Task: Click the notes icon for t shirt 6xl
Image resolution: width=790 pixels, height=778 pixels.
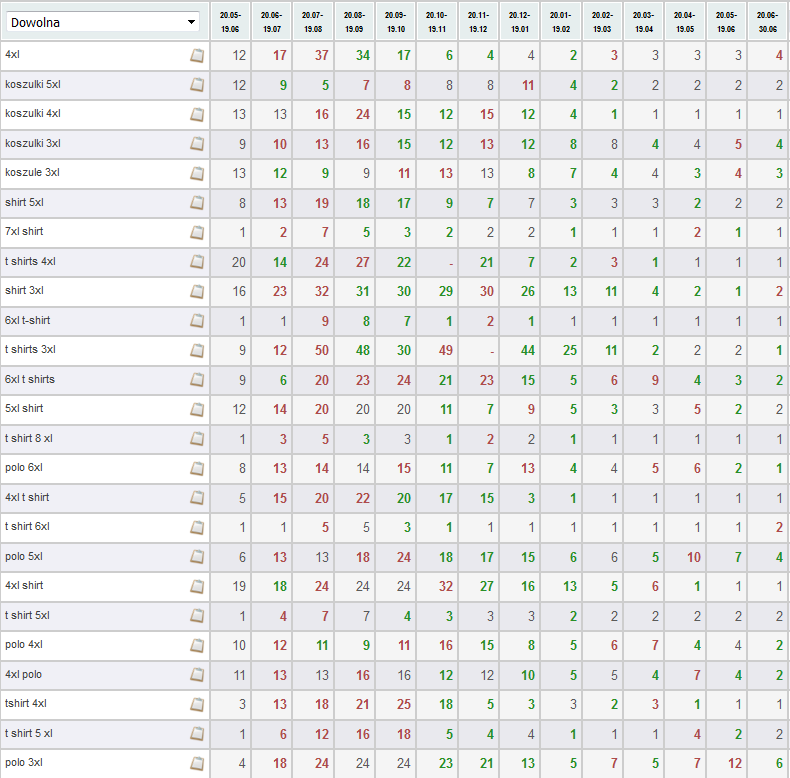Action: point(197,527)
